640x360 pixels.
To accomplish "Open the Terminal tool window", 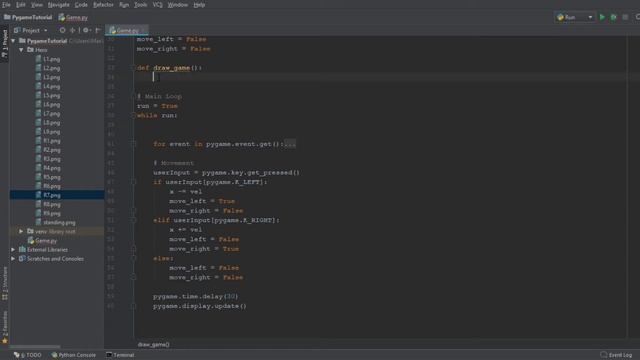I will coord(120,355).
